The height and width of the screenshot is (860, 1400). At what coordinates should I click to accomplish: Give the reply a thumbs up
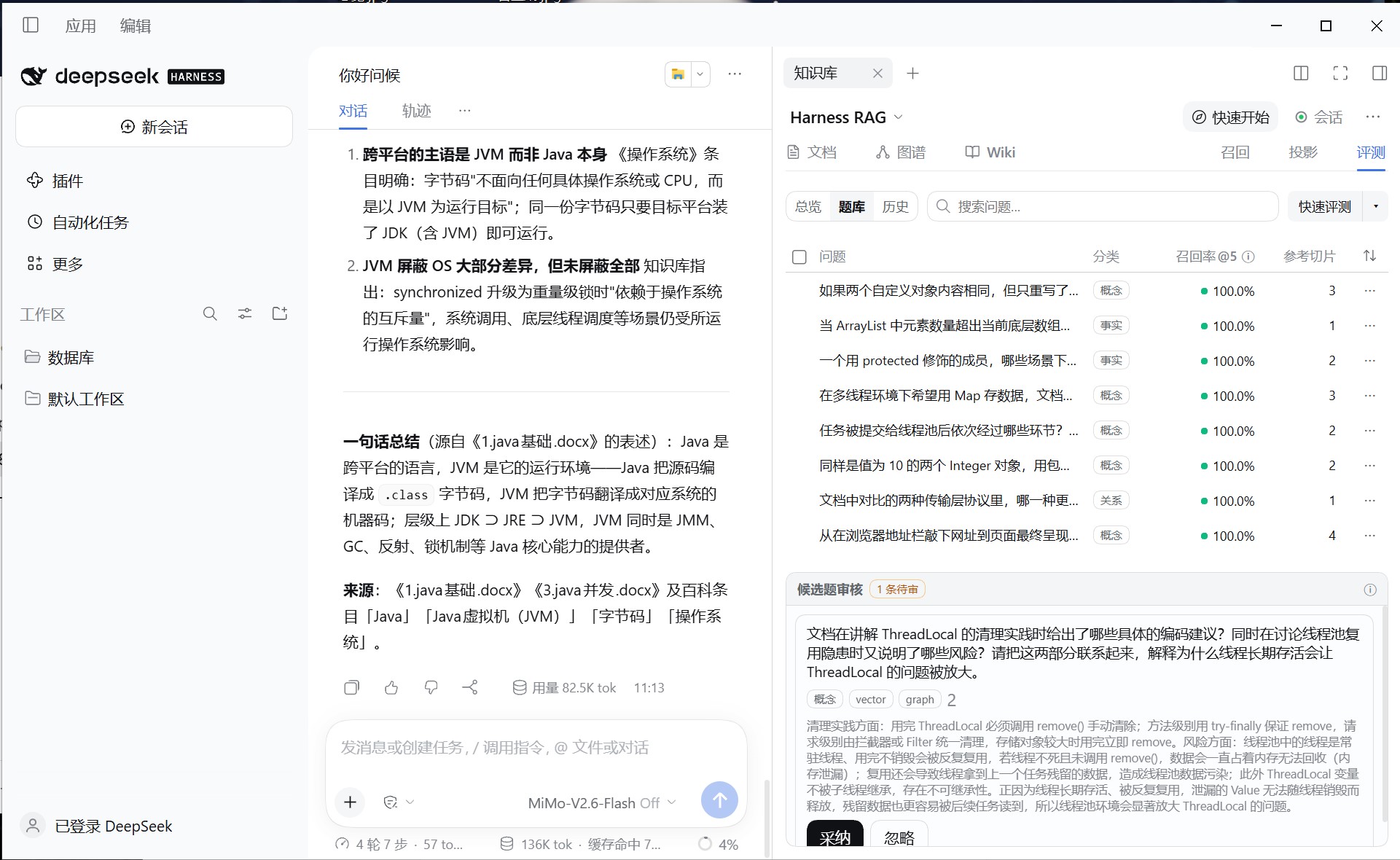click(391, 687)
